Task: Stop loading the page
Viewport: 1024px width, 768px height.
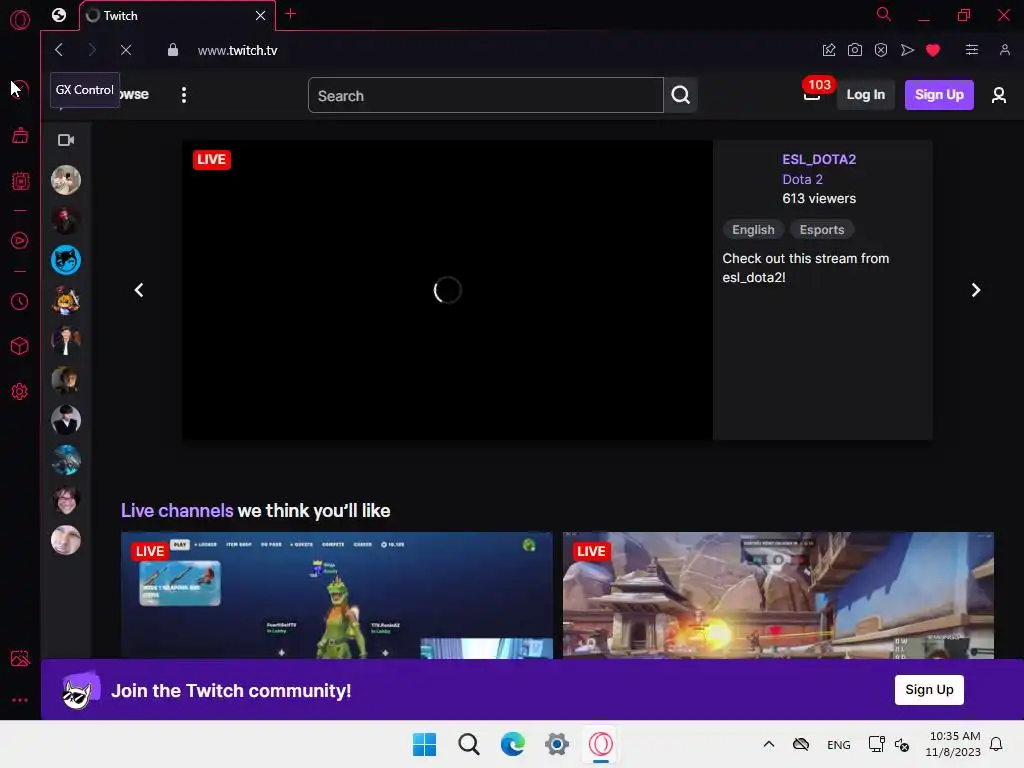Action: (x=126, y=50)
